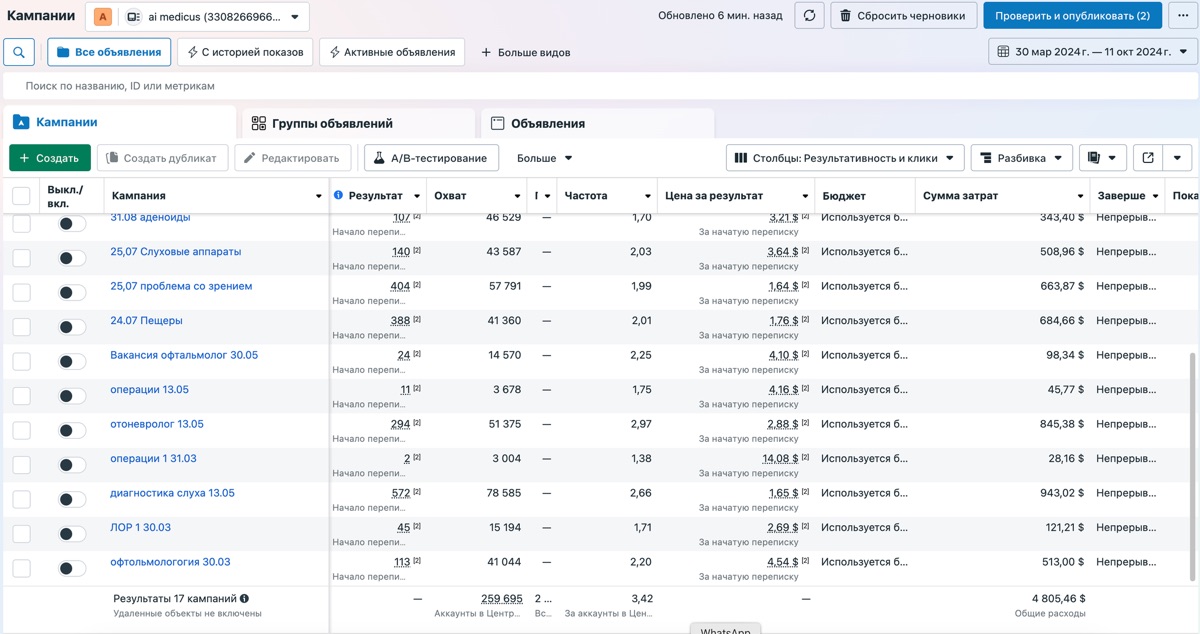This screenshot has height=634, width=1200.
Task: Open Охват column header dropdown arrow
Action: tap(517, 196)
